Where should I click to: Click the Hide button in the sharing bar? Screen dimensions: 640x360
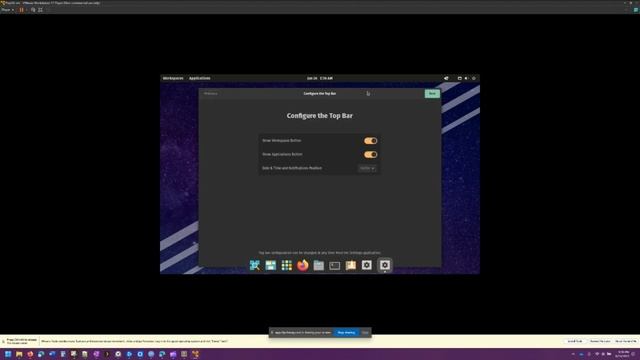[365, 333]
